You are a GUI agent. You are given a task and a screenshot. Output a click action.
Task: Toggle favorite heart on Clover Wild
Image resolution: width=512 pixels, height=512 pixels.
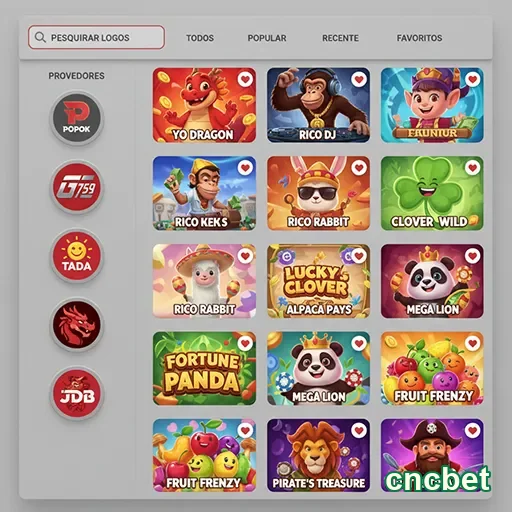tap(472, 167)
